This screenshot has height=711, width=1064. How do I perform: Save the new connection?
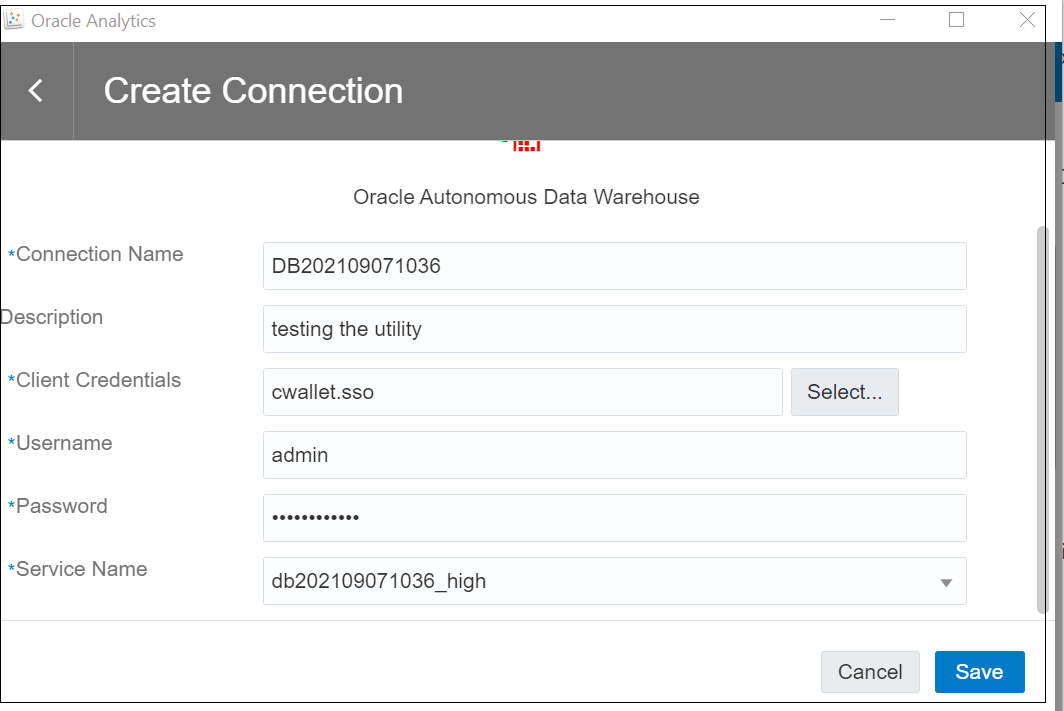coord(979,672)
